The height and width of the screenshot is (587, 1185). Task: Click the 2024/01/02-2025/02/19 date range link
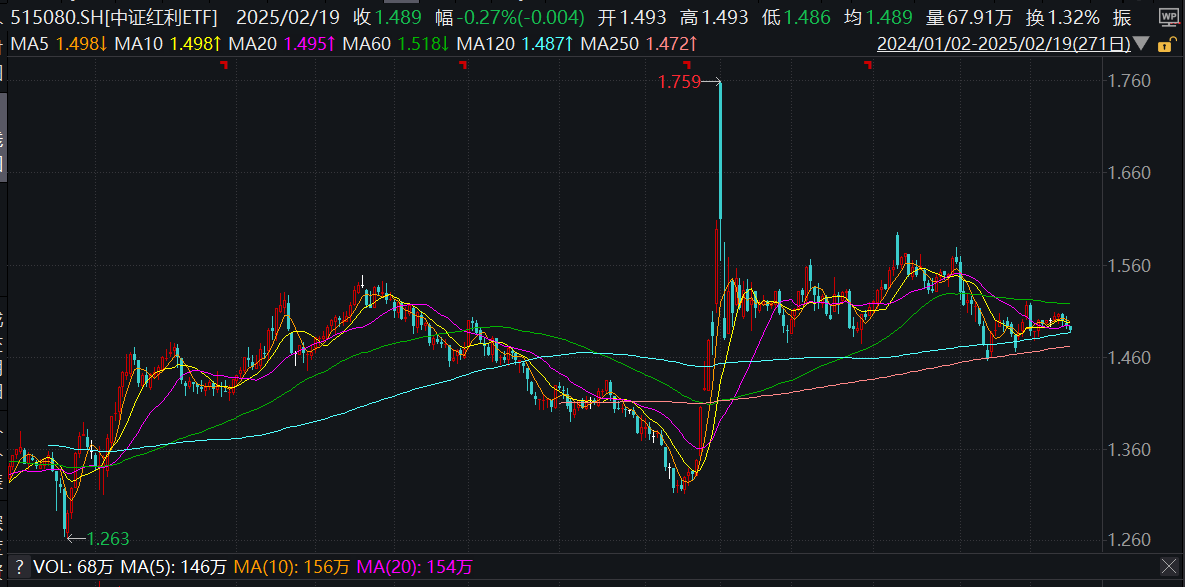point(1004,45)
